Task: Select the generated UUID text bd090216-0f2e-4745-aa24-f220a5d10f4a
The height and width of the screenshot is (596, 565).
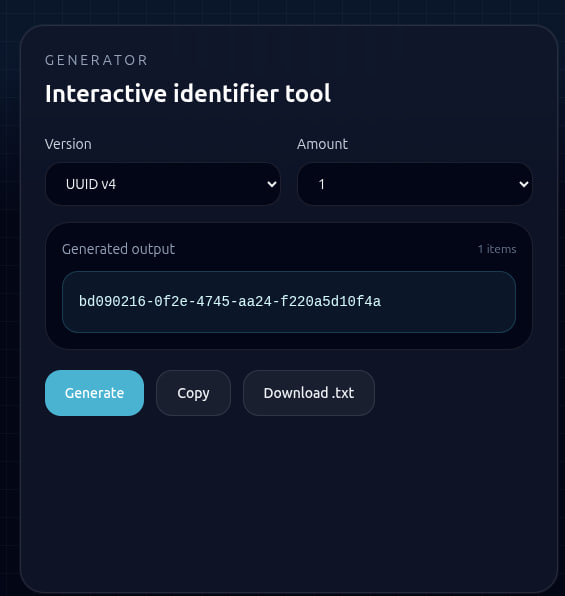Action: 230,302
